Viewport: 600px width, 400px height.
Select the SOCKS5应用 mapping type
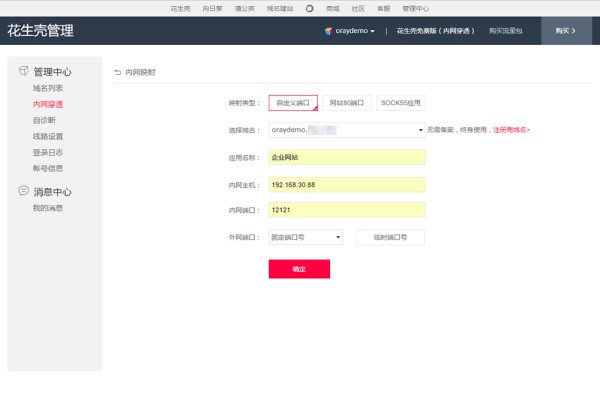(x=401, y=103)
